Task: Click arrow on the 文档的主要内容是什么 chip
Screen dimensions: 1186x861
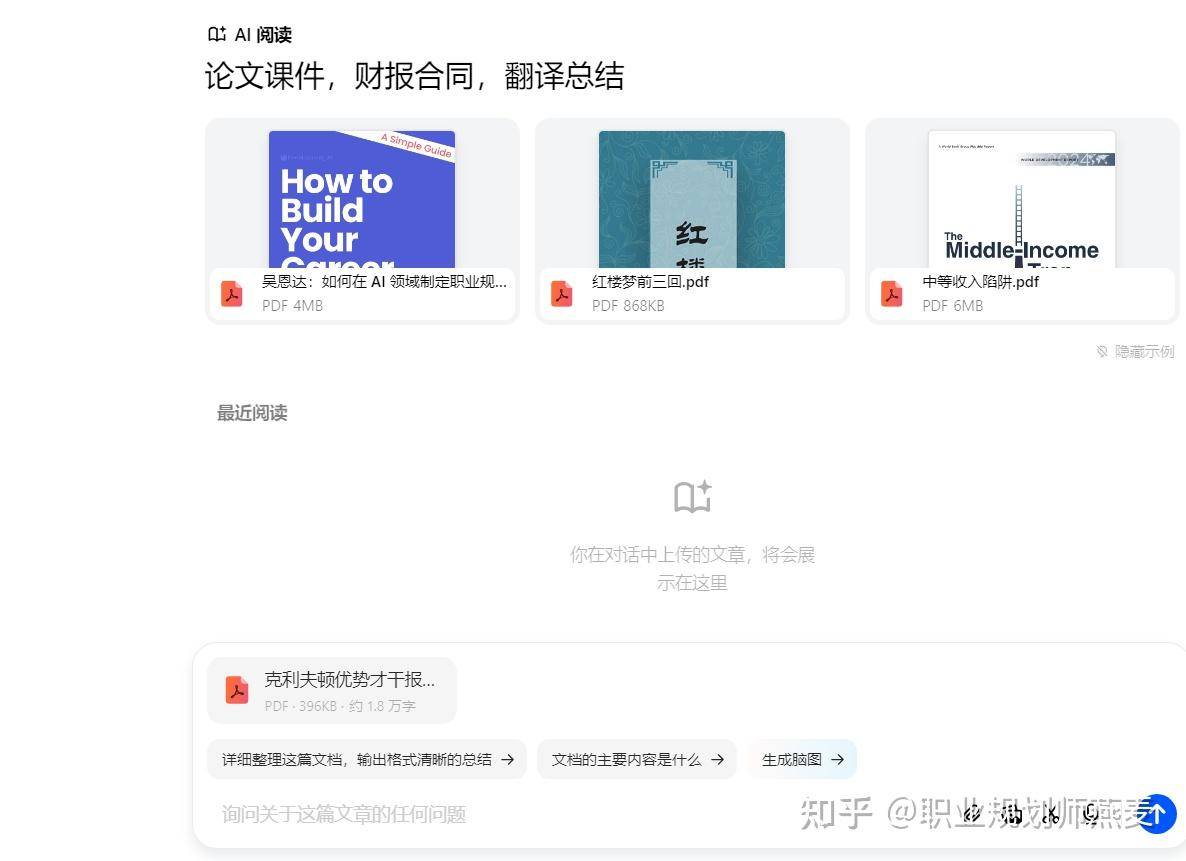Action: click(717, 759)
